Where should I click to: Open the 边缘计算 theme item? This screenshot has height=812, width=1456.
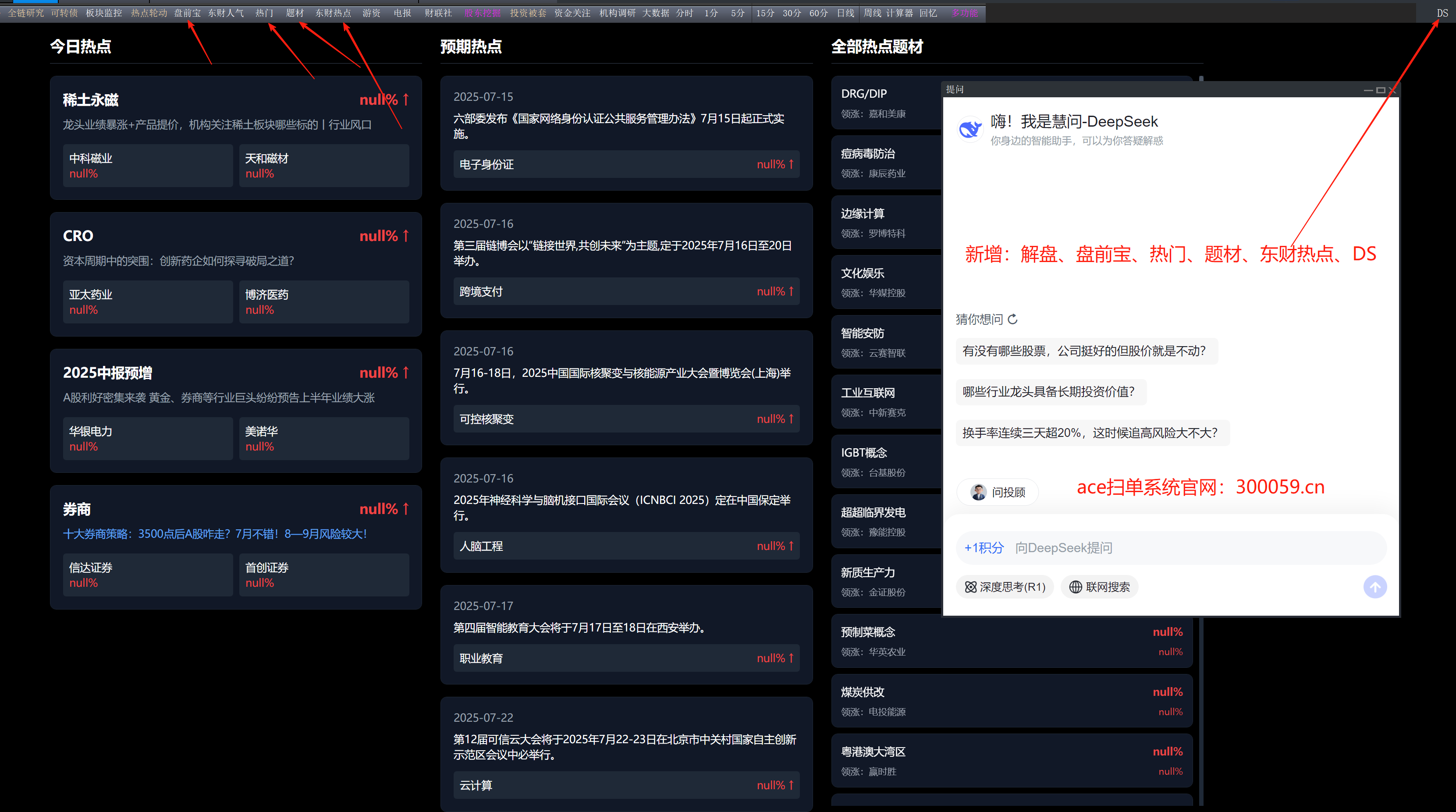[886, 223]
